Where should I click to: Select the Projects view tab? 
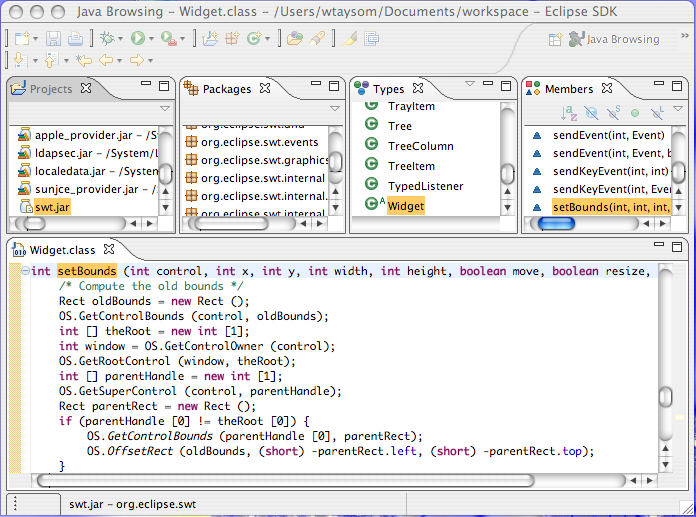point(51,89)
